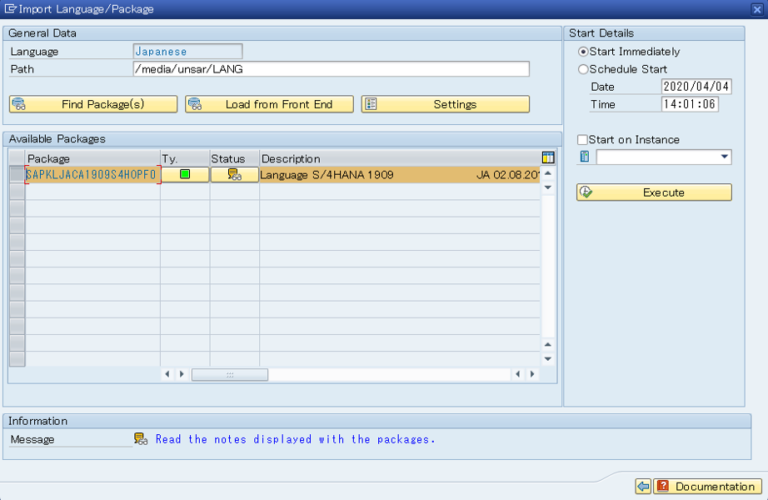Open the instance selection dropdown
Viewport: 768px width, 500px height.
point(724,157)
